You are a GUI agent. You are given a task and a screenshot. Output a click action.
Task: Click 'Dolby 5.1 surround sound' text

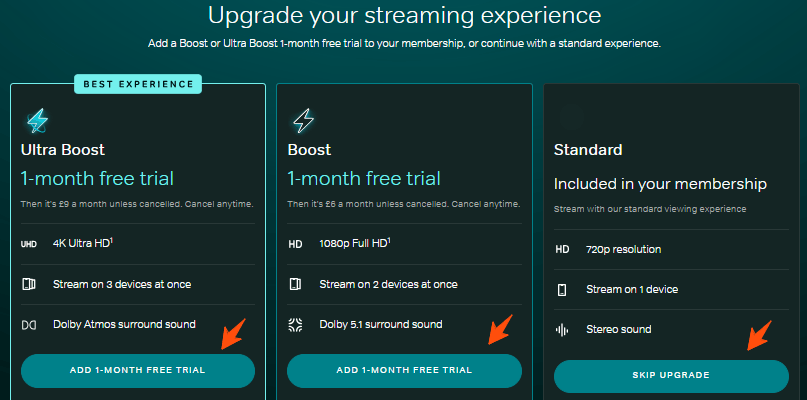pyautogui.click(x=381, y=324)
